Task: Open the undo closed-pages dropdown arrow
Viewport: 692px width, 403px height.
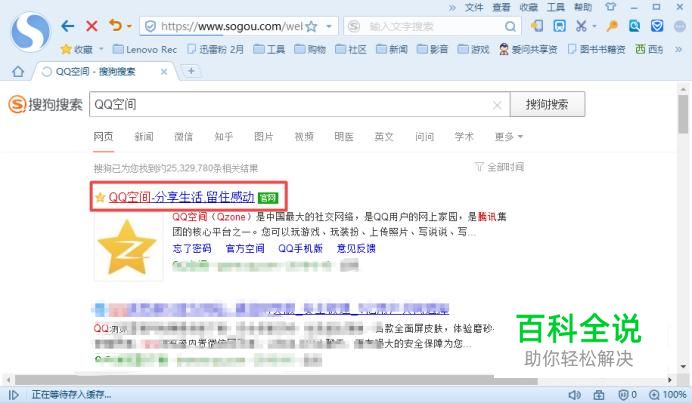Action: [x=129, y=26]
